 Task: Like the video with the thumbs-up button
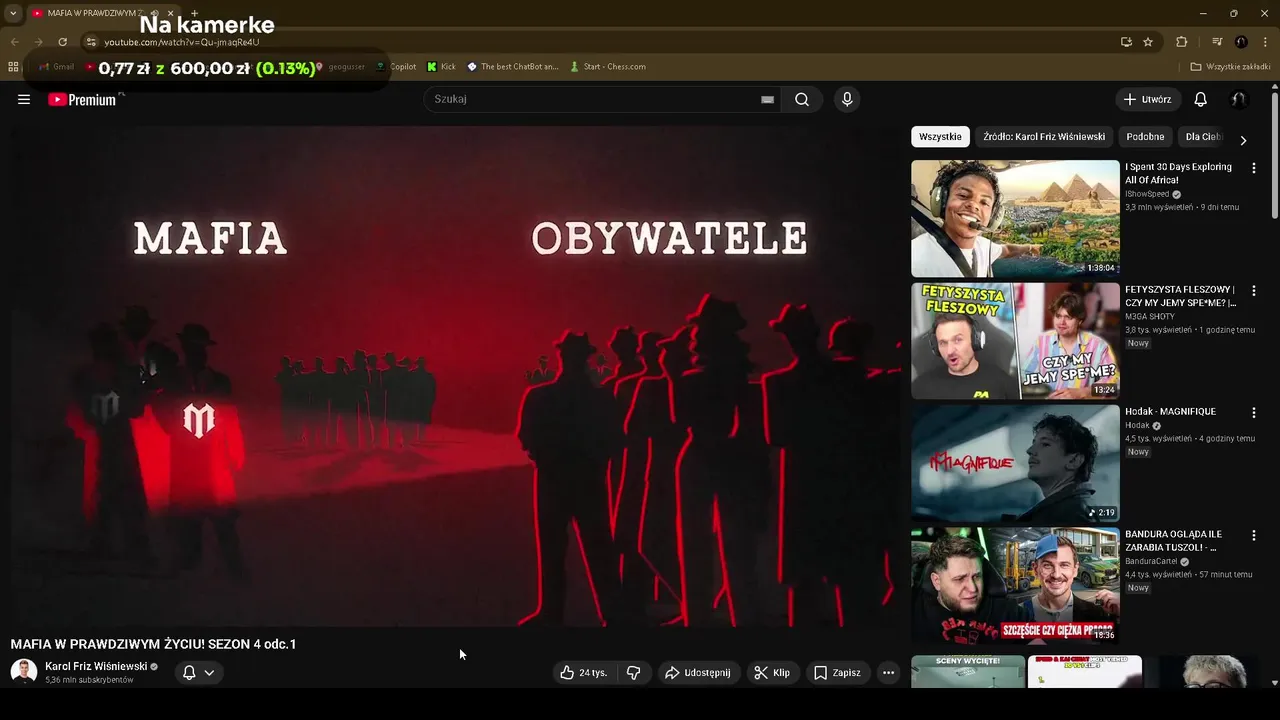coord(584,673)
